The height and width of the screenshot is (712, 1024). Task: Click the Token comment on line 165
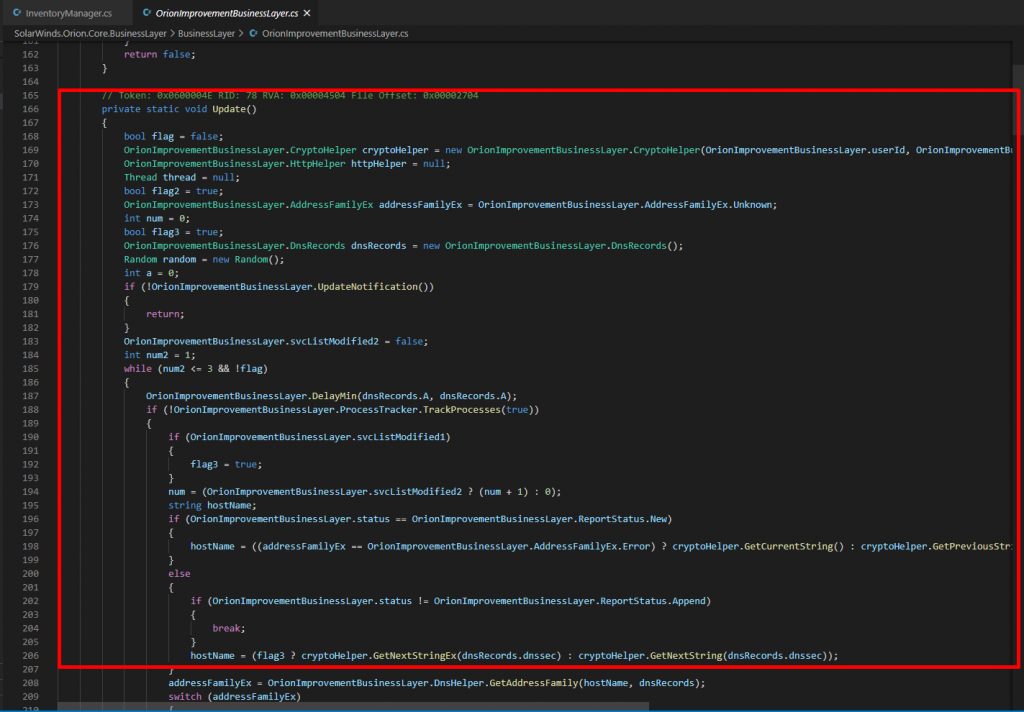click(x=290, y=95)
